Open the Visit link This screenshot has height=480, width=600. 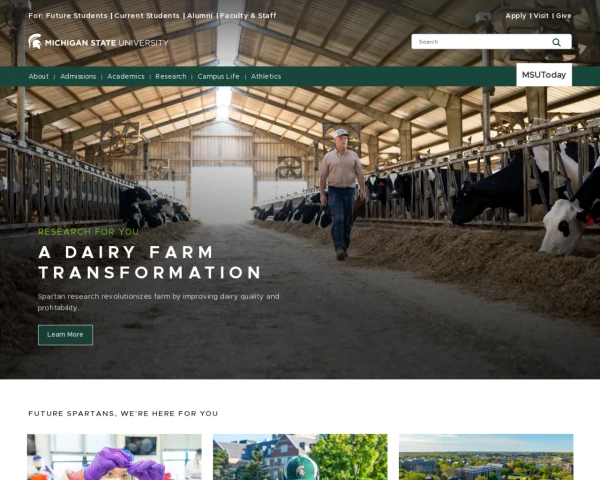coord(541,16)
